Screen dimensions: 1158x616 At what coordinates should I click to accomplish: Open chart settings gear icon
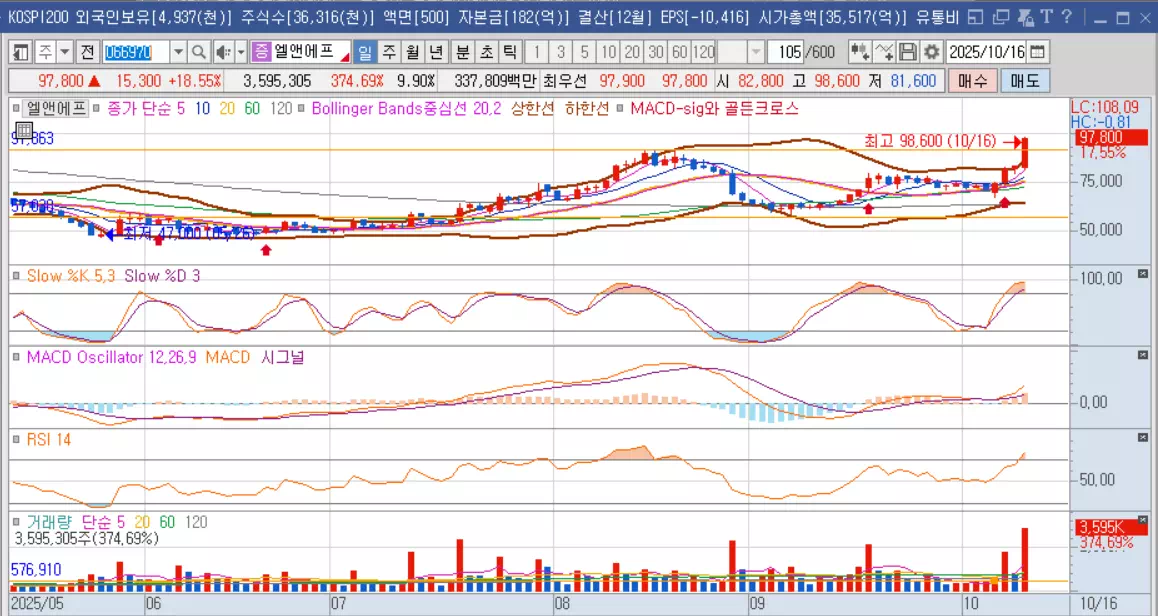[932, 52]
